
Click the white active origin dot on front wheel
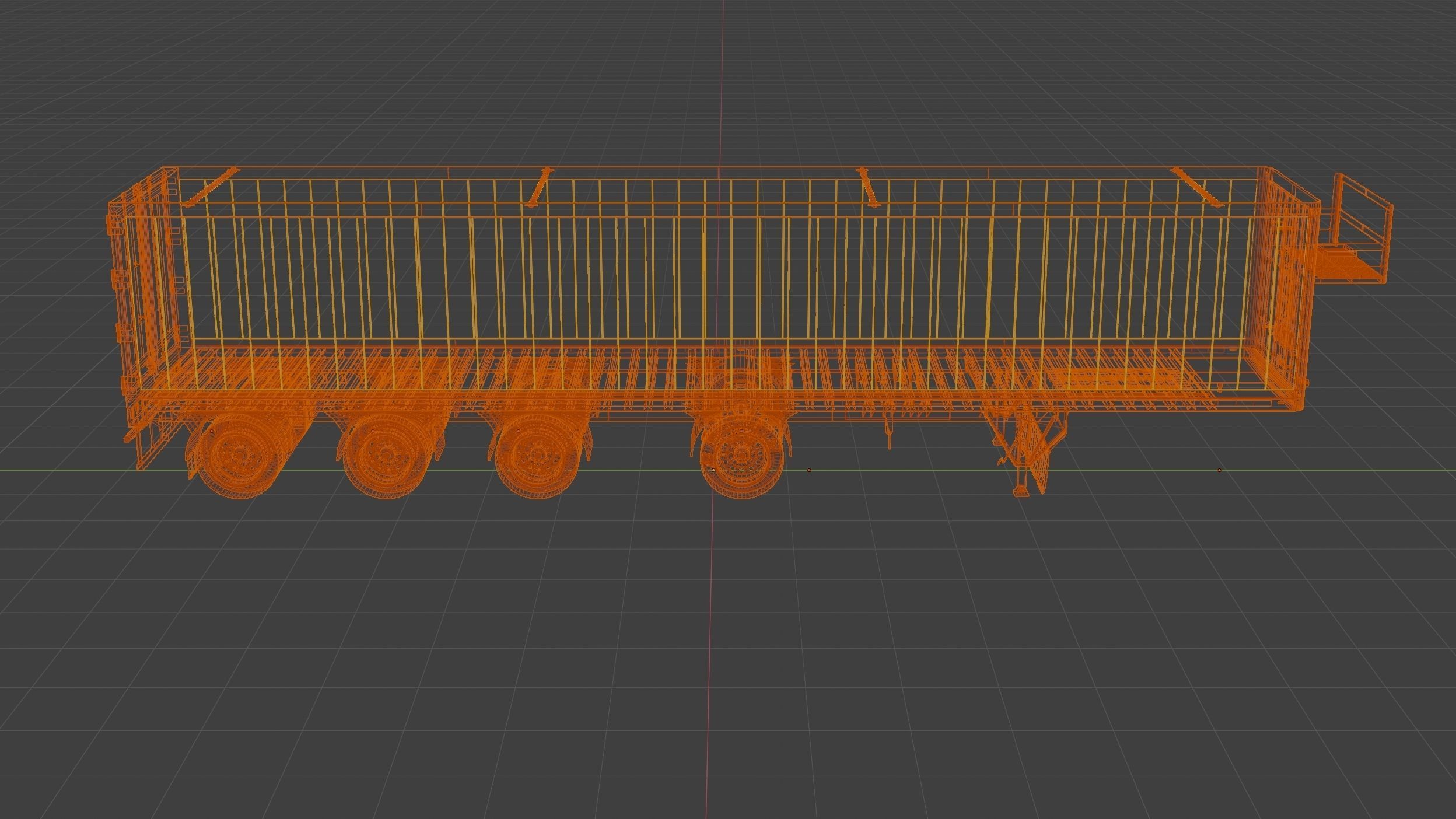pos(713,470)
